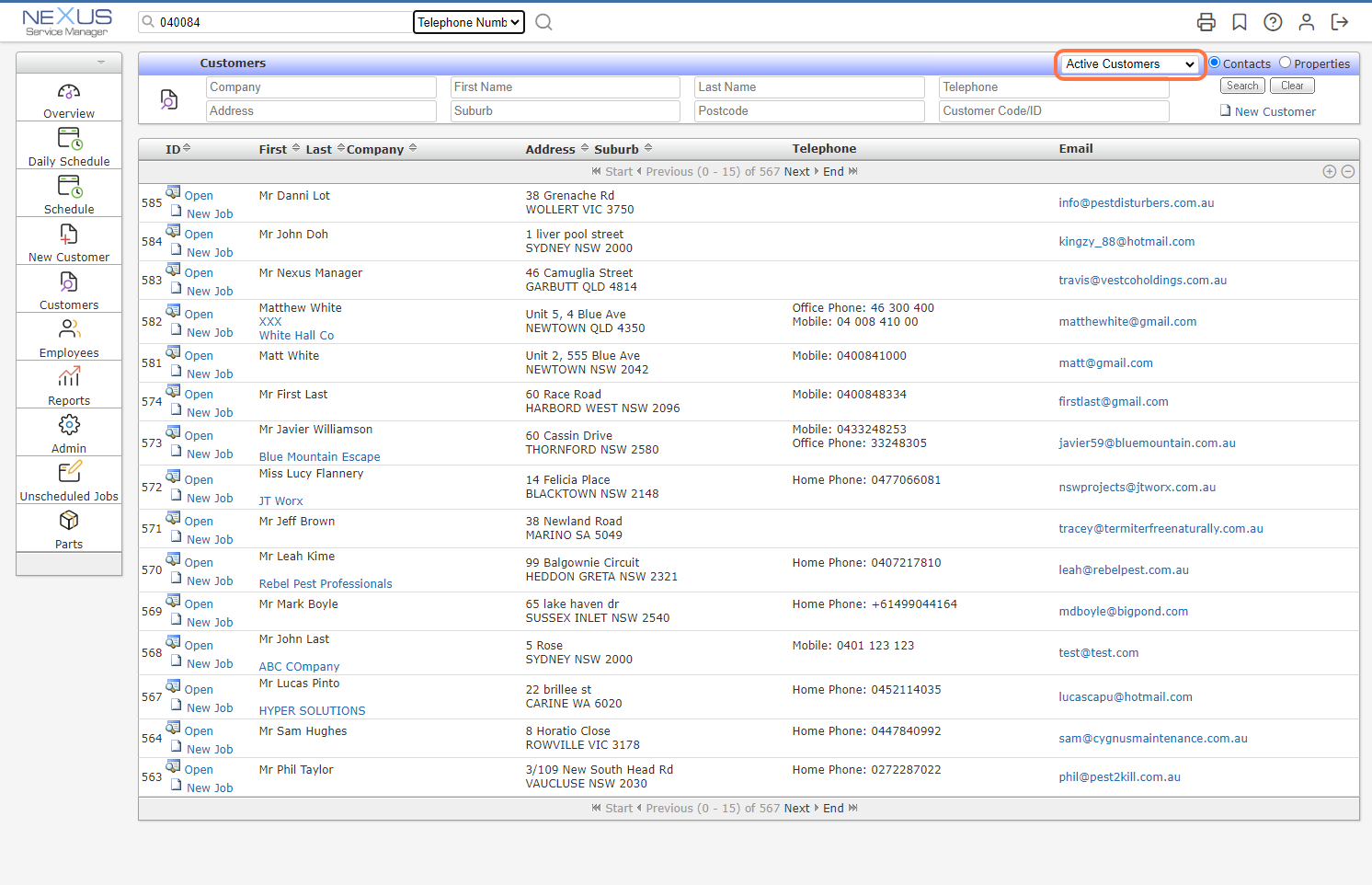Viewport: 1372px width, 885px height.
Task: Open the Daily Schedule panel
Action: coord(68,147)
